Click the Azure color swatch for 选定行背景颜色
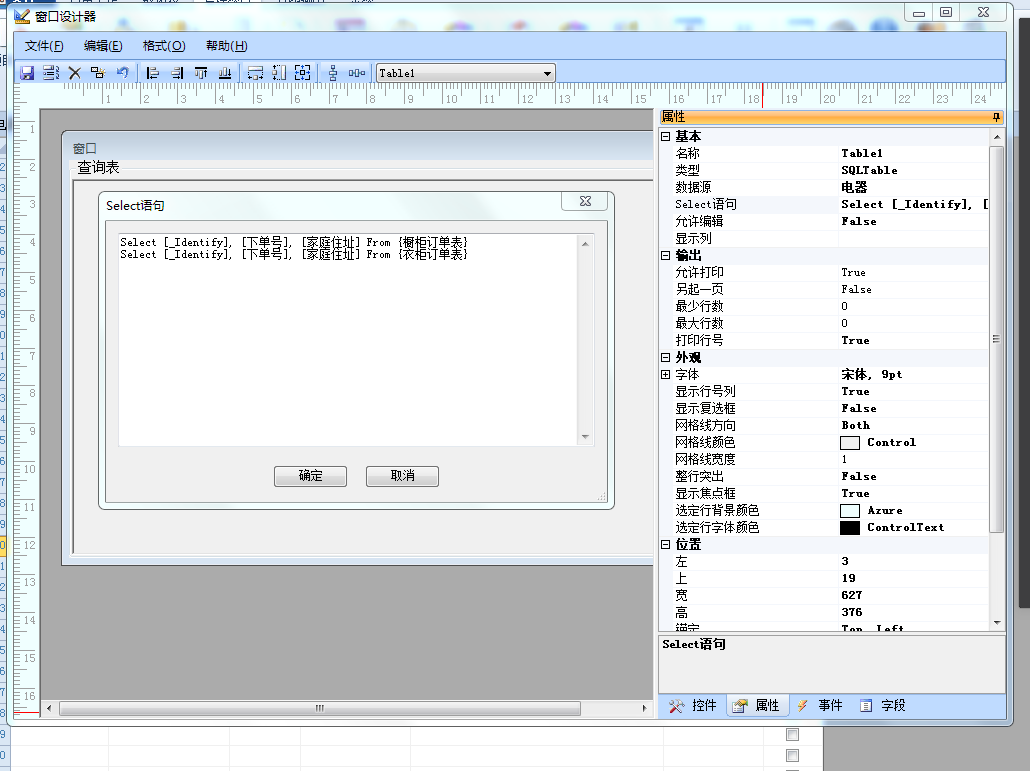This screenshot has height=771, width=1030. [849, 510]
